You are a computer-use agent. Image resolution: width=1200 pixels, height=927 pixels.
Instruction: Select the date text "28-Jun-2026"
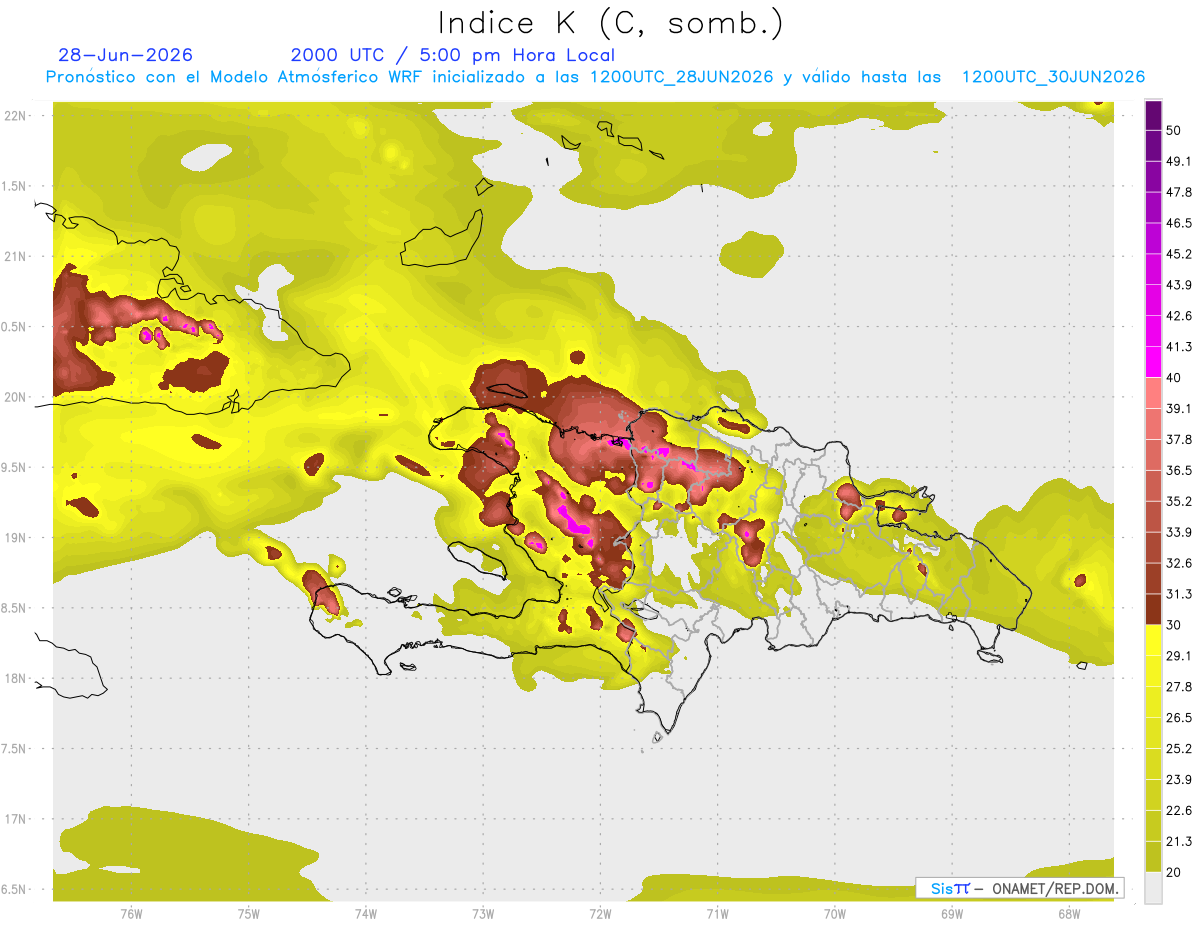pyautogui.click(x=126, y=55)
